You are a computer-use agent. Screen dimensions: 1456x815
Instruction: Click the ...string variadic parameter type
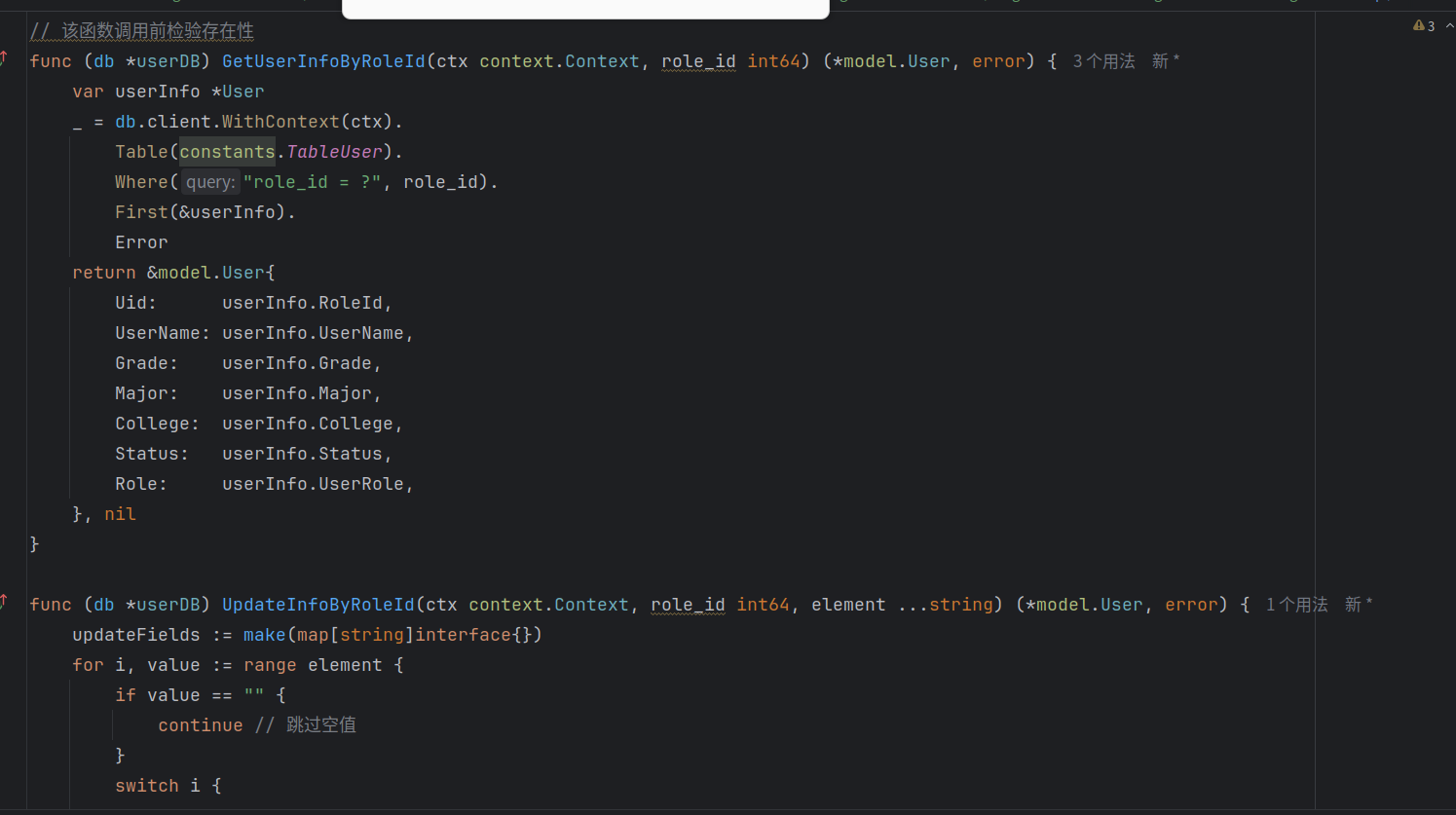pos(945,605)
